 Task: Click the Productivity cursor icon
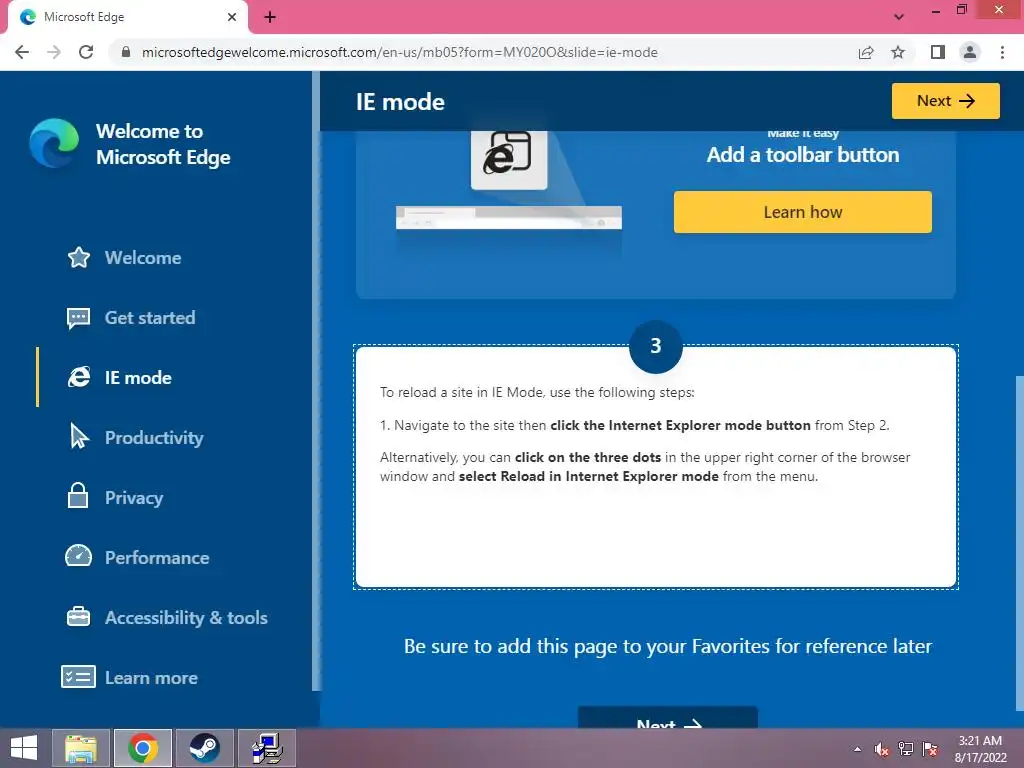79,436
